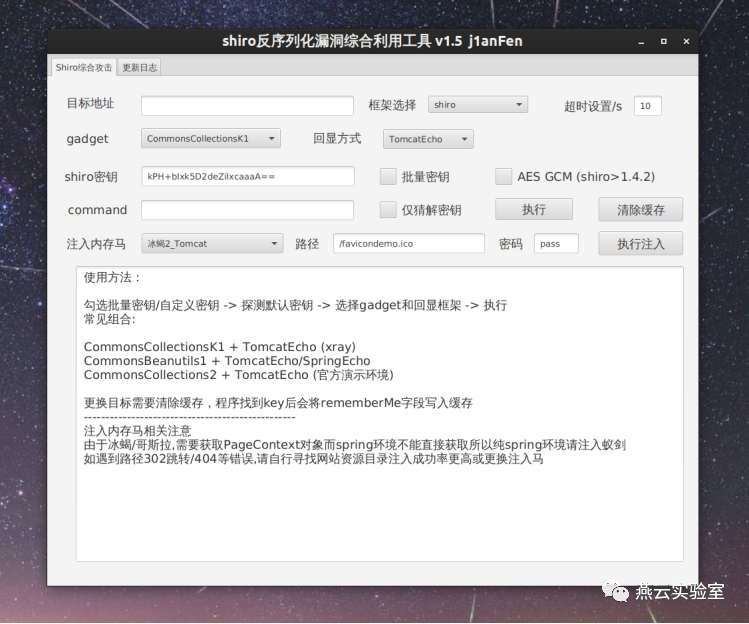The width and height of the screenshot is (749, 624).
Task: Click the 路径 /favicondemo.ico field
Action: point(409,244)
